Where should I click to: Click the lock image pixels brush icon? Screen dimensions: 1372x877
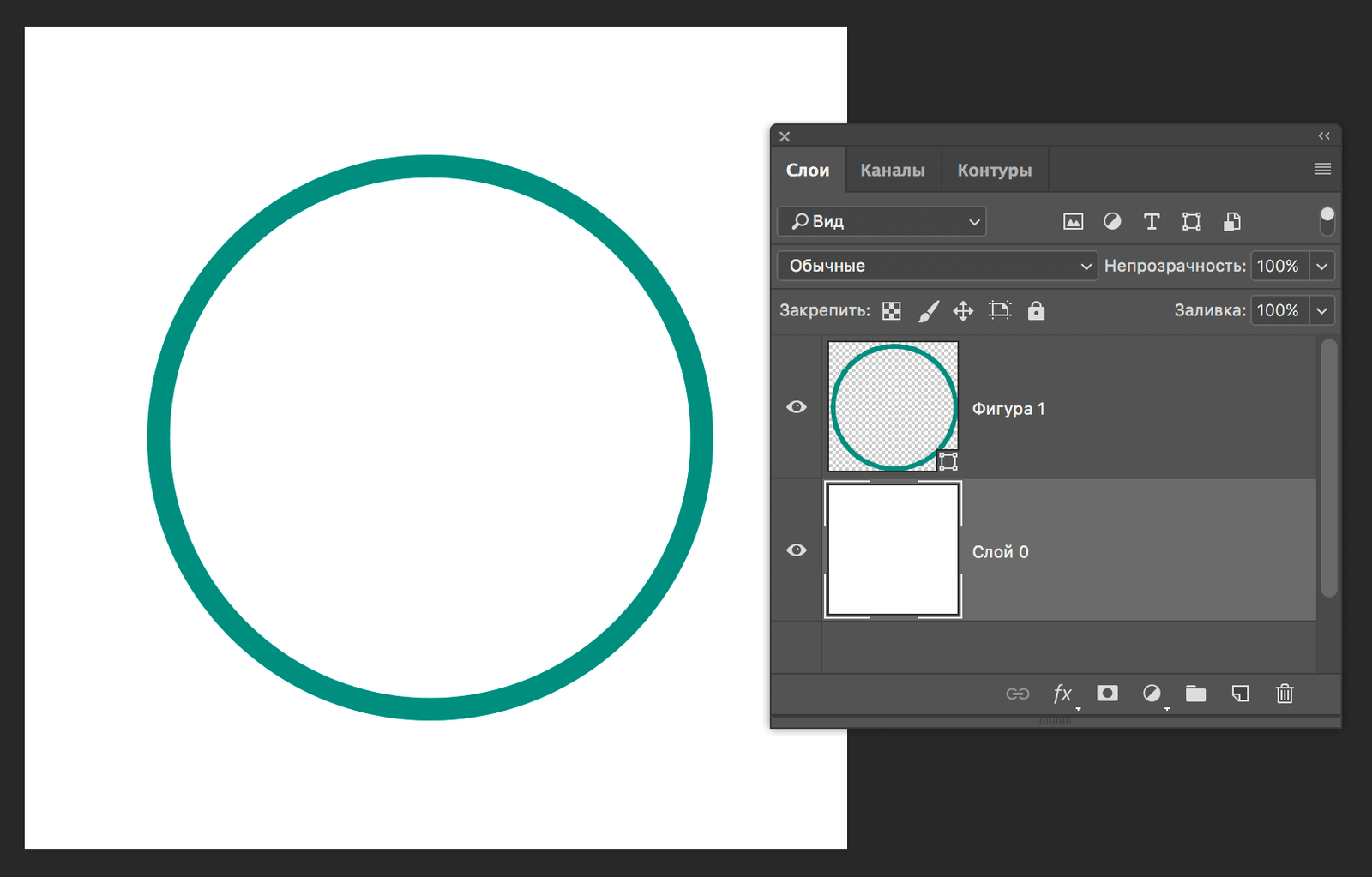tap(929, 311)
